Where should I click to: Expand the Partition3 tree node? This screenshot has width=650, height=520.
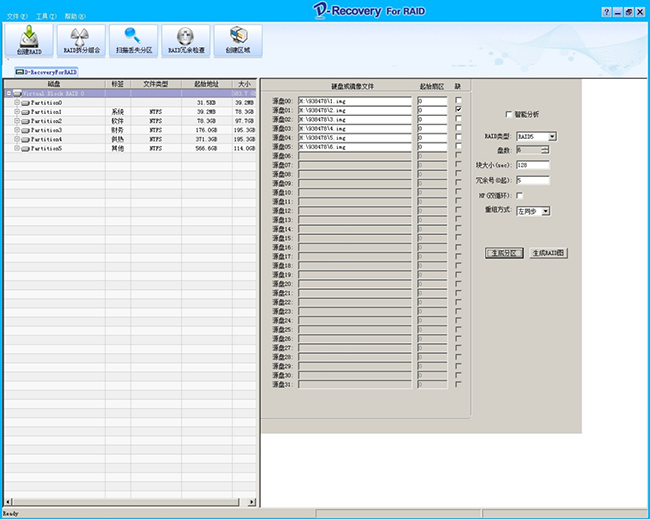[17, 129]
